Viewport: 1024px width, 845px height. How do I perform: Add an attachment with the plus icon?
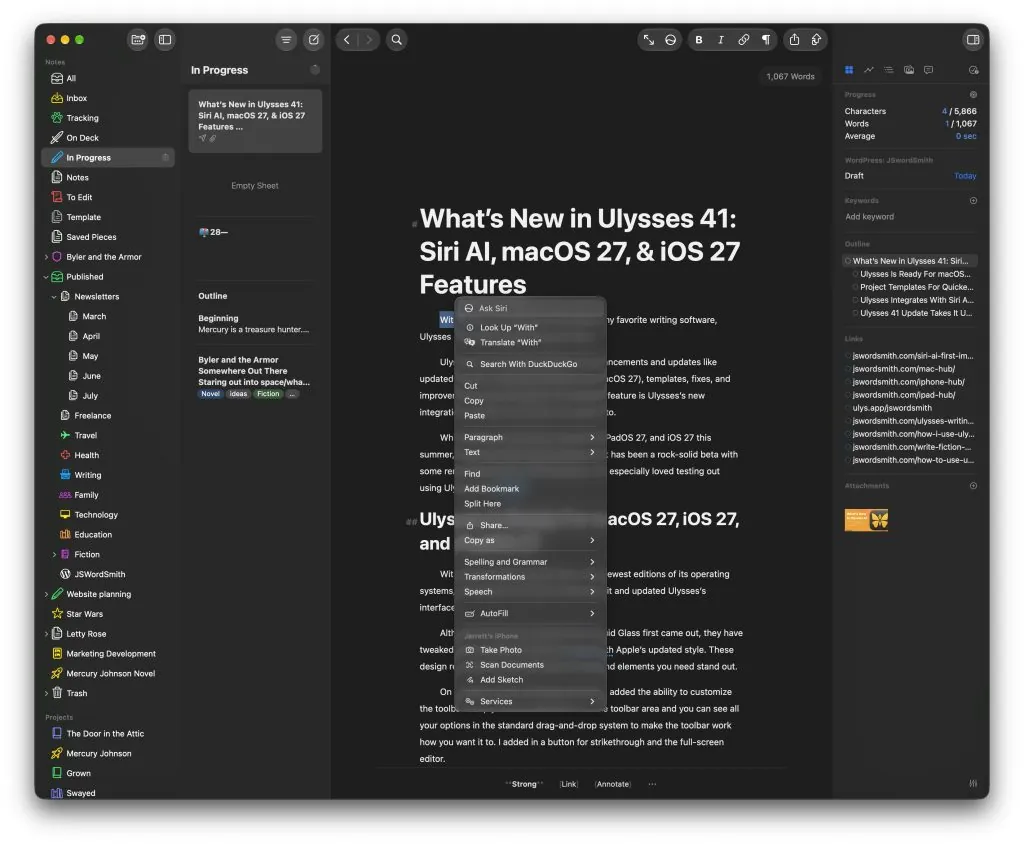tap(973, 486)
